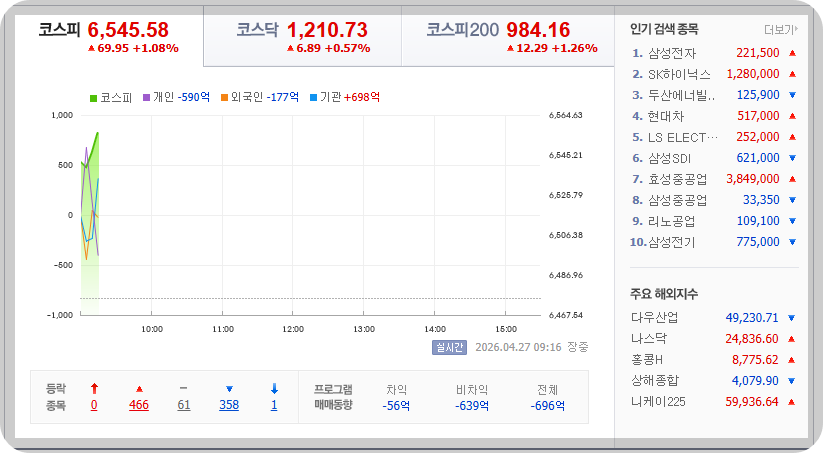Open 리노공업 stock entry

click(672, 221)
